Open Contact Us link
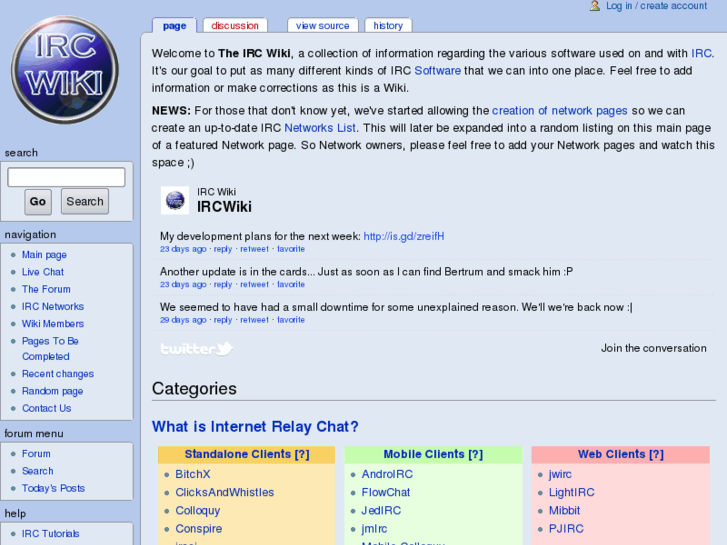 pyautogui.click(x=46, y=408)
